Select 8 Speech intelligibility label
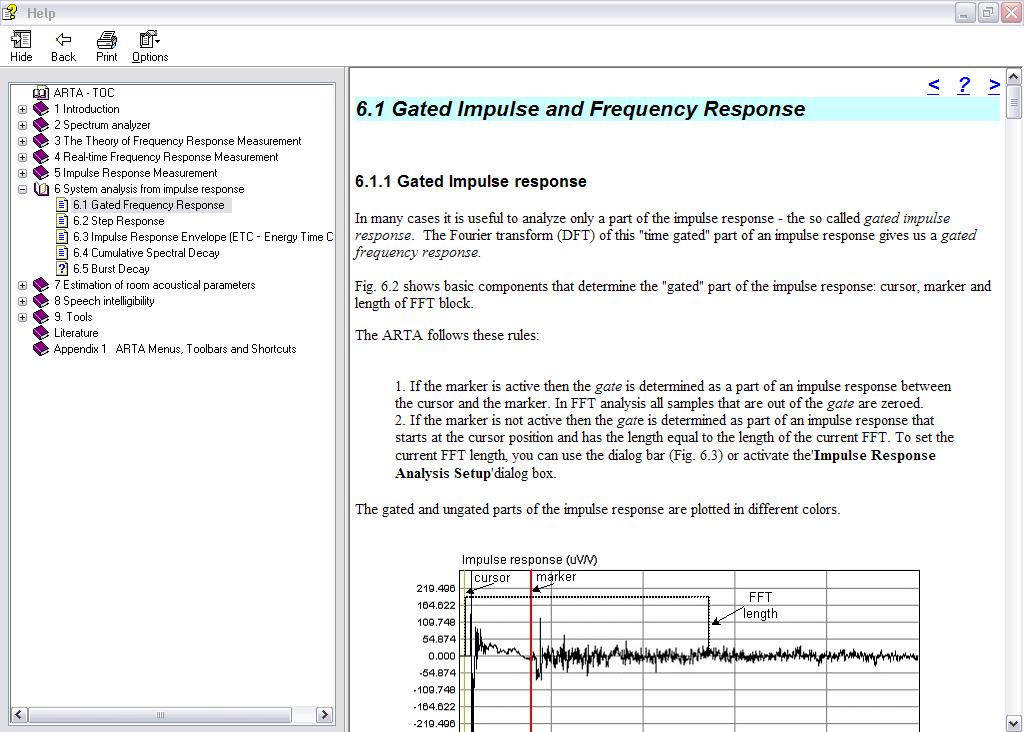 click(104, 301)
